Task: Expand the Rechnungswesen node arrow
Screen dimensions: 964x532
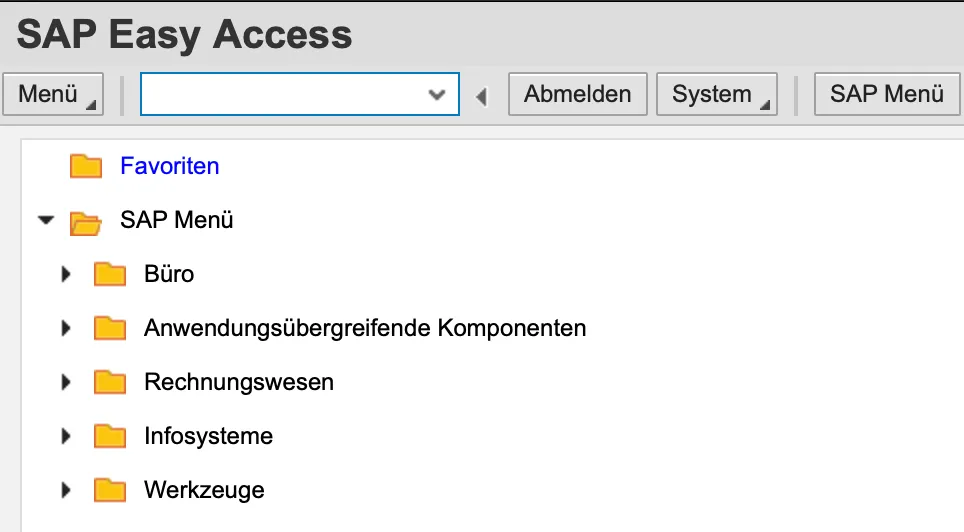Action: pos(67,382)
